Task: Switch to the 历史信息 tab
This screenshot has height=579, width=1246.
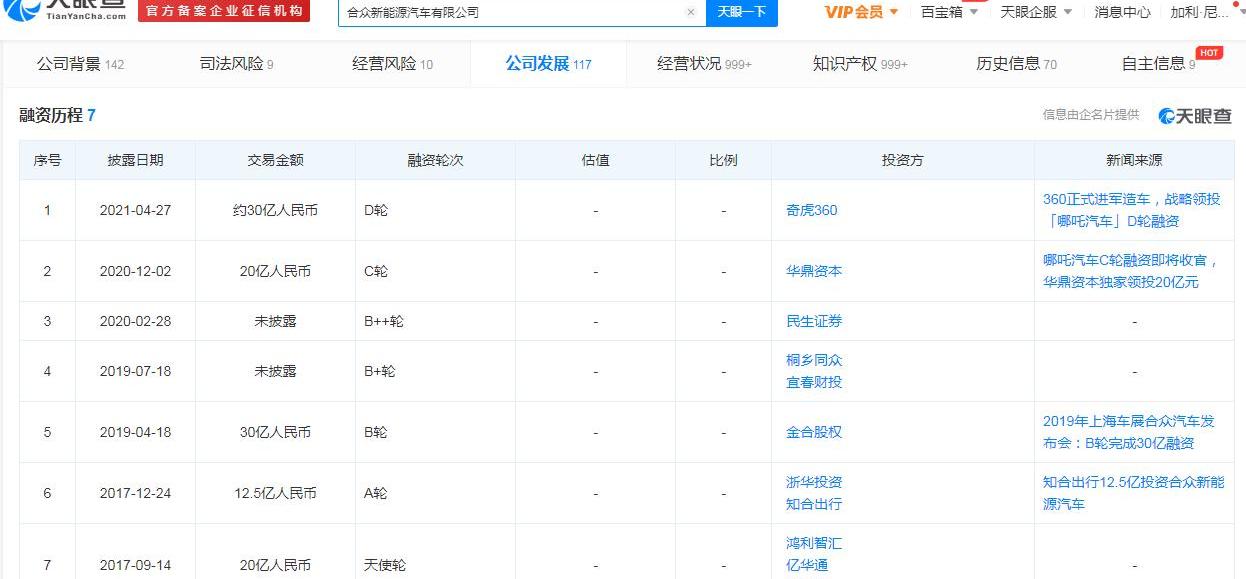Action: point(1016,64)
